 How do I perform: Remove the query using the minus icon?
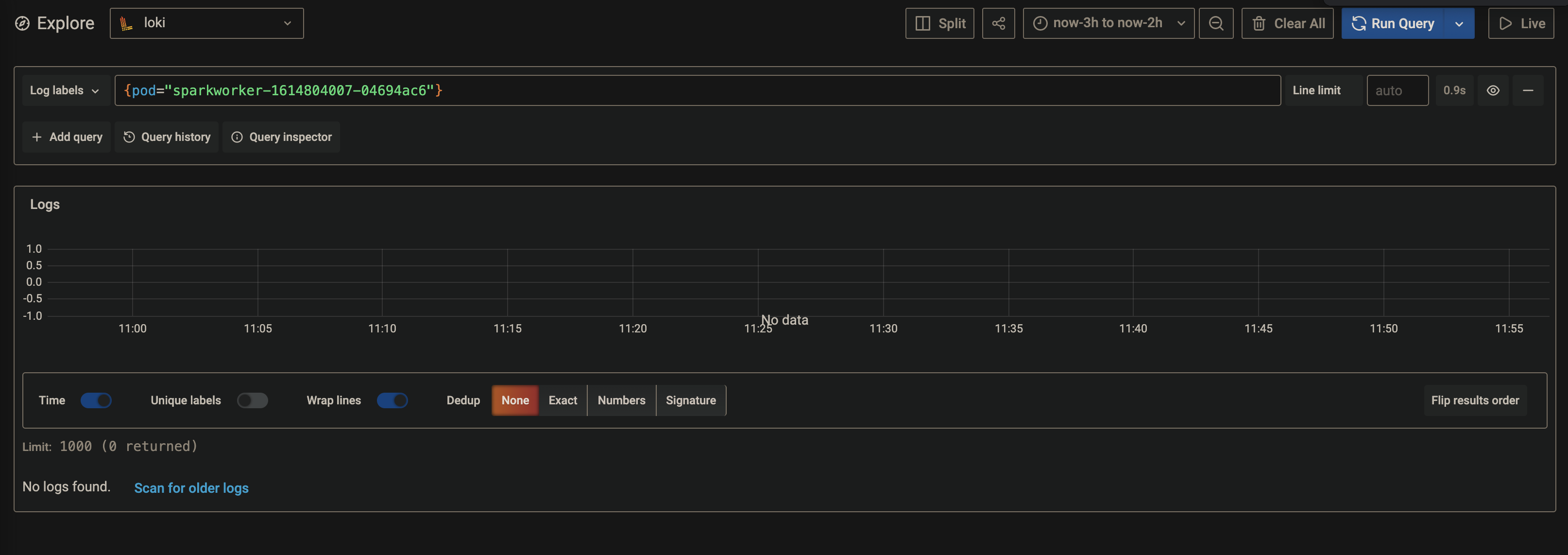[x=1529, y=90]
